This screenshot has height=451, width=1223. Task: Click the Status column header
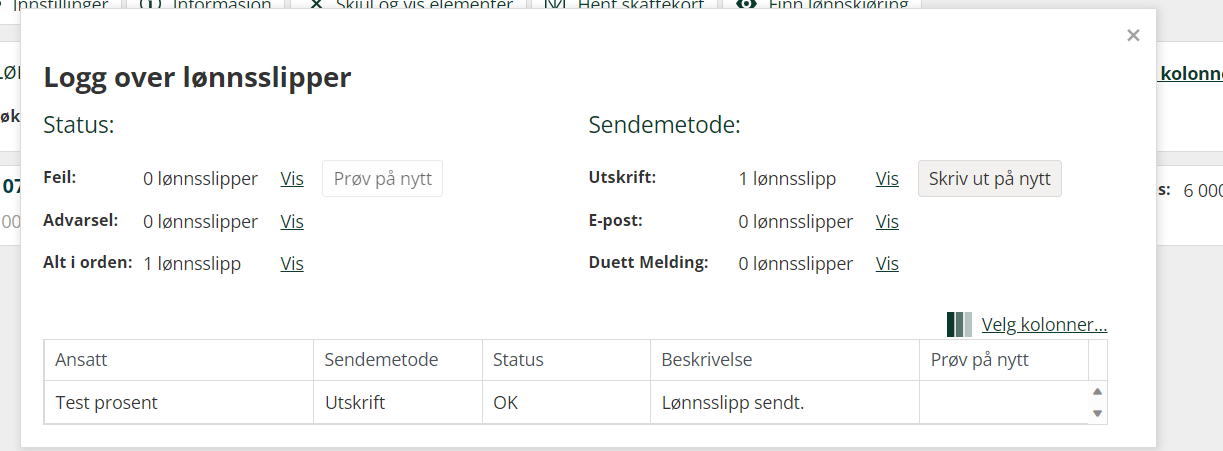point(566,360)
